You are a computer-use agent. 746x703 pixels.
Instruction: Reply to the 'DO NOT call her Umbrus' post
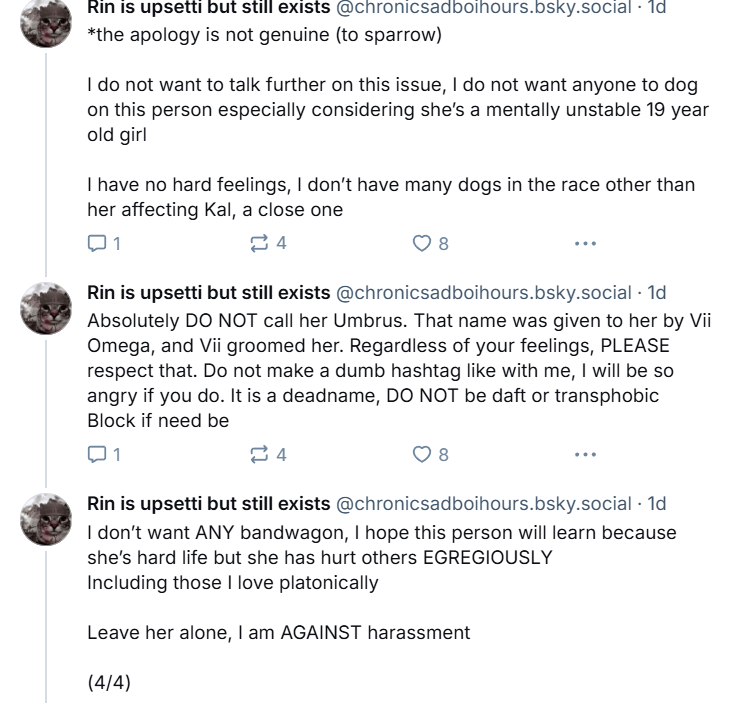[x=104, y=455]
